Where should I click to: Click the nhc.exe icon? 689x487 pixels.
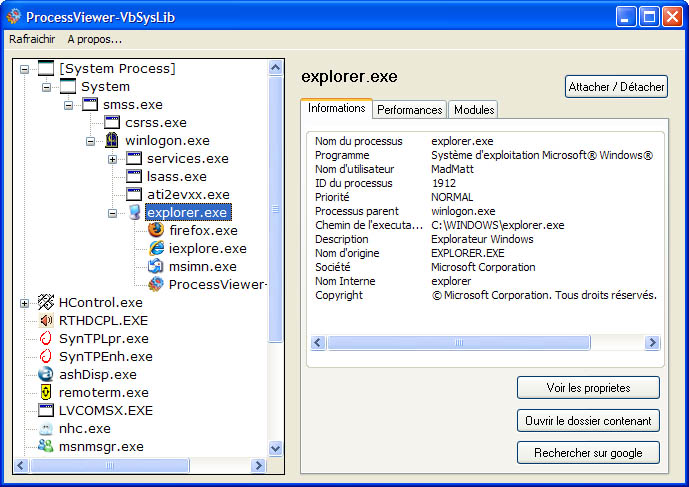46,429
